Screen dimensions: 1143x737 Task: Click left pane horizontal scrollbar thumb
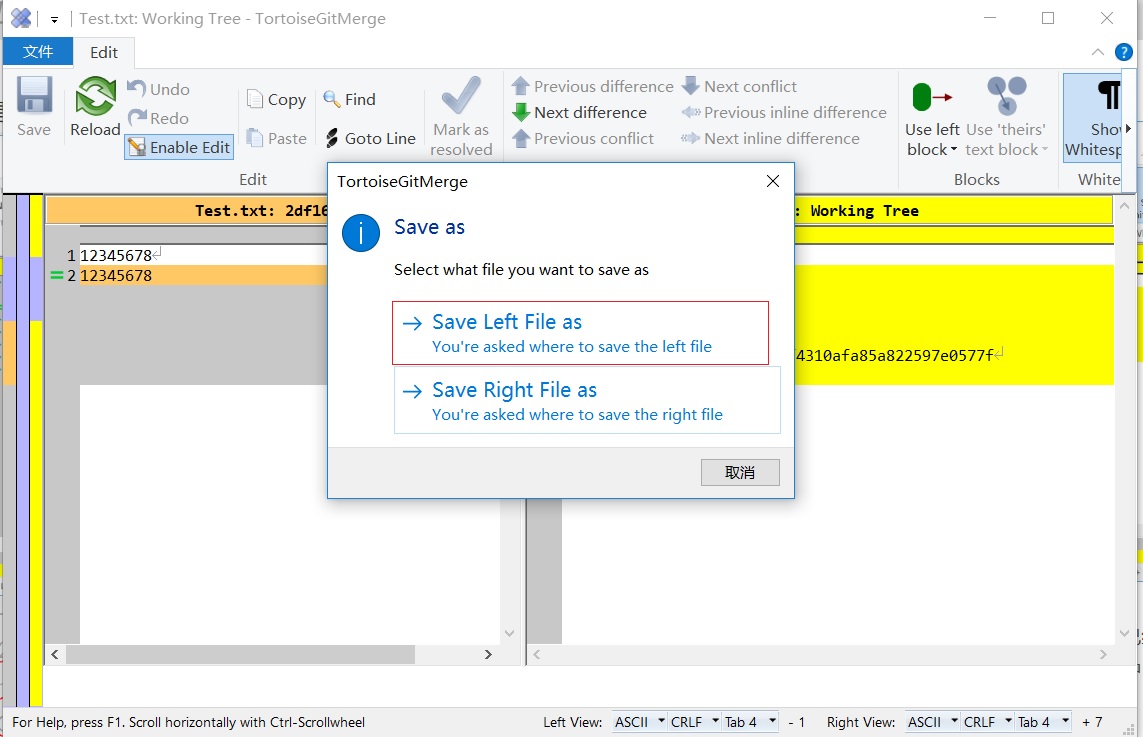(241, 655)
